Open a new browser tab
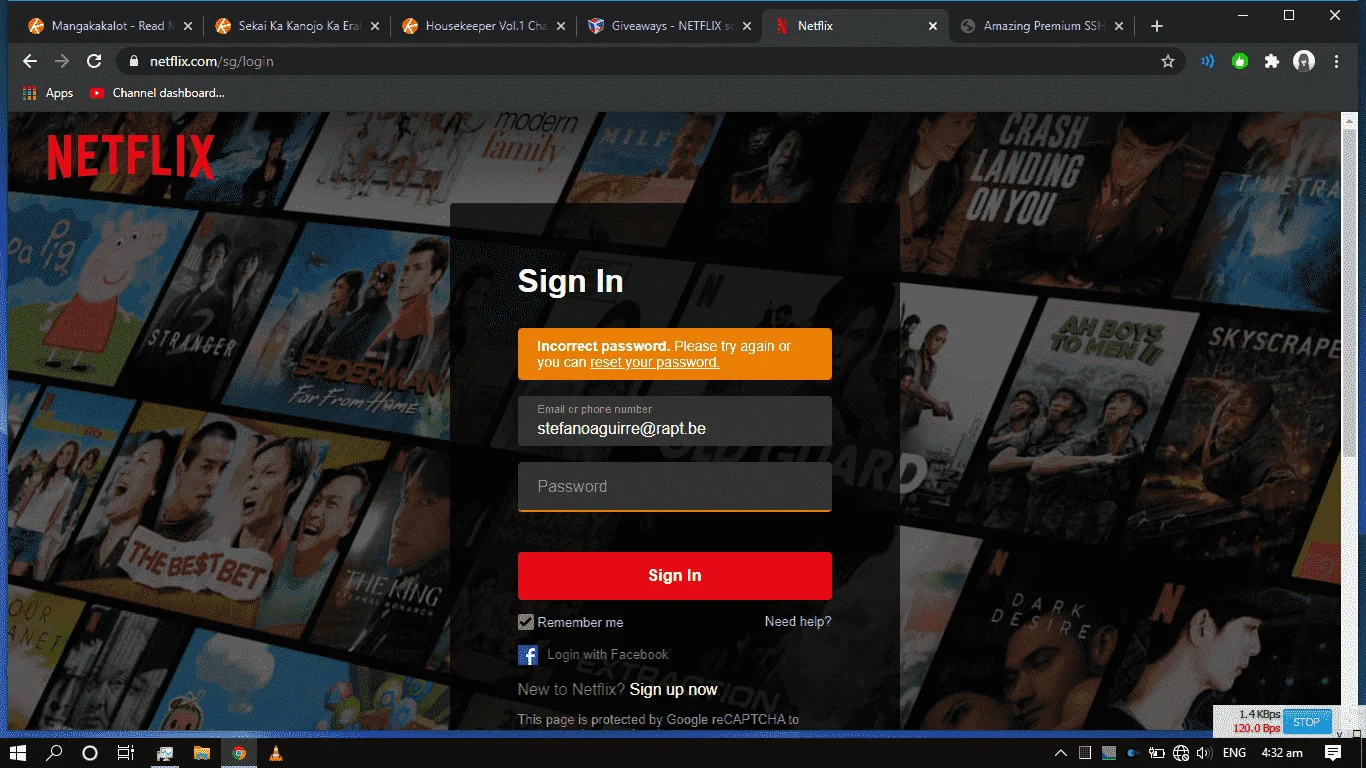The height and width of the screenshot is (768, 1366). click(x=1157, y=26)
